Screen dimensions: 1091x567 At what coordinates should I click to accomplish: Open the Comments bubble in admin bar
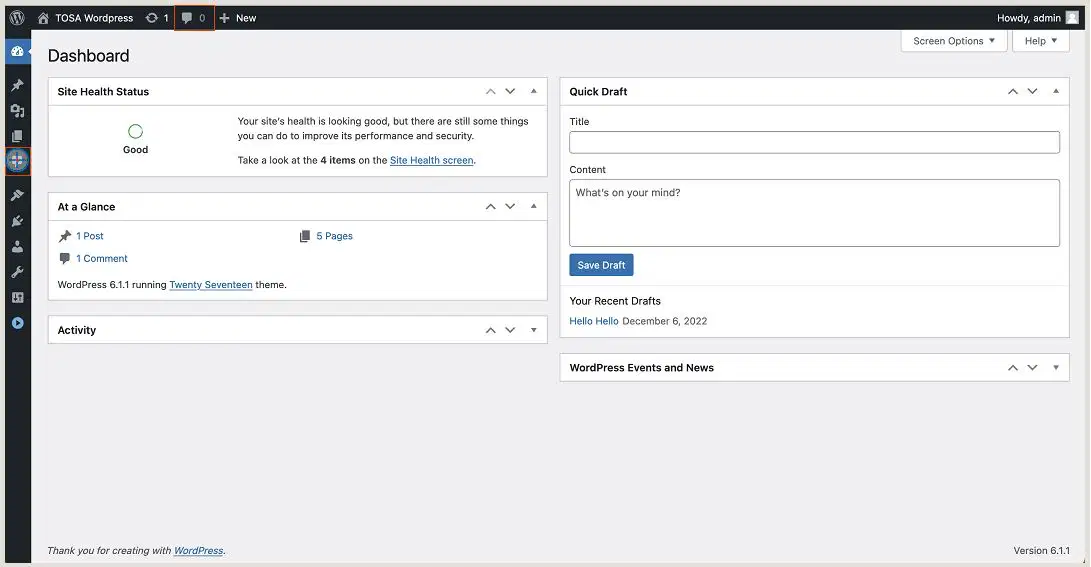(194, 18)
